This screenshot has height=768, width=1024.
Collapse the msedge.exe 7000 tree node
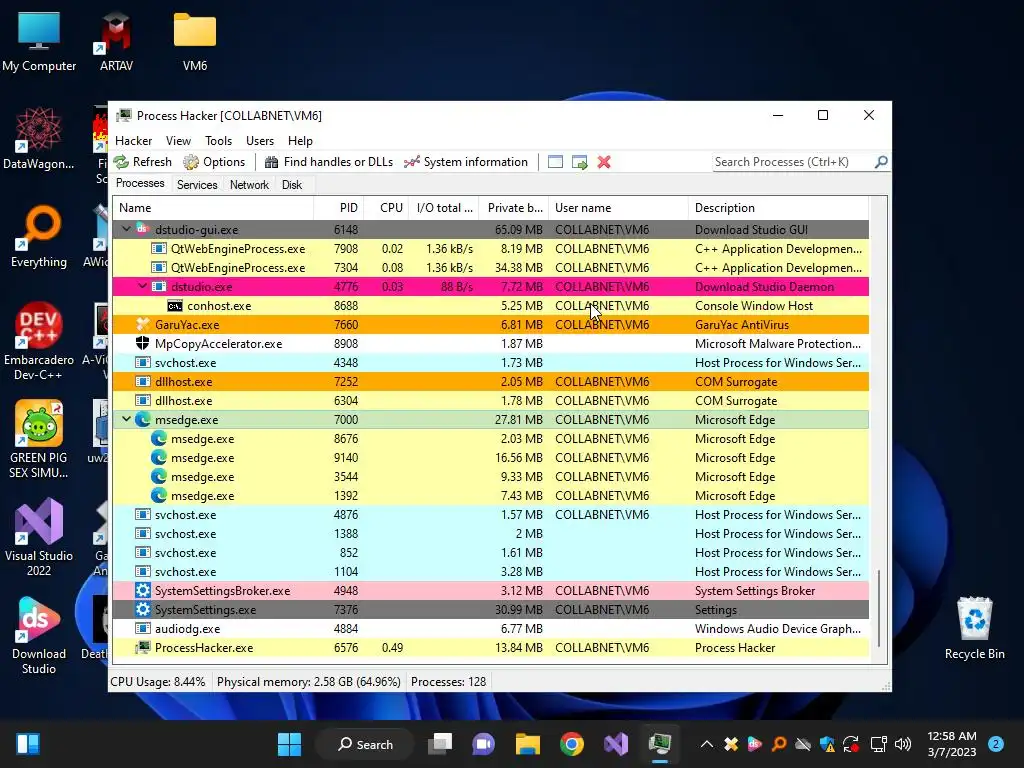click(x=126, y=419)
